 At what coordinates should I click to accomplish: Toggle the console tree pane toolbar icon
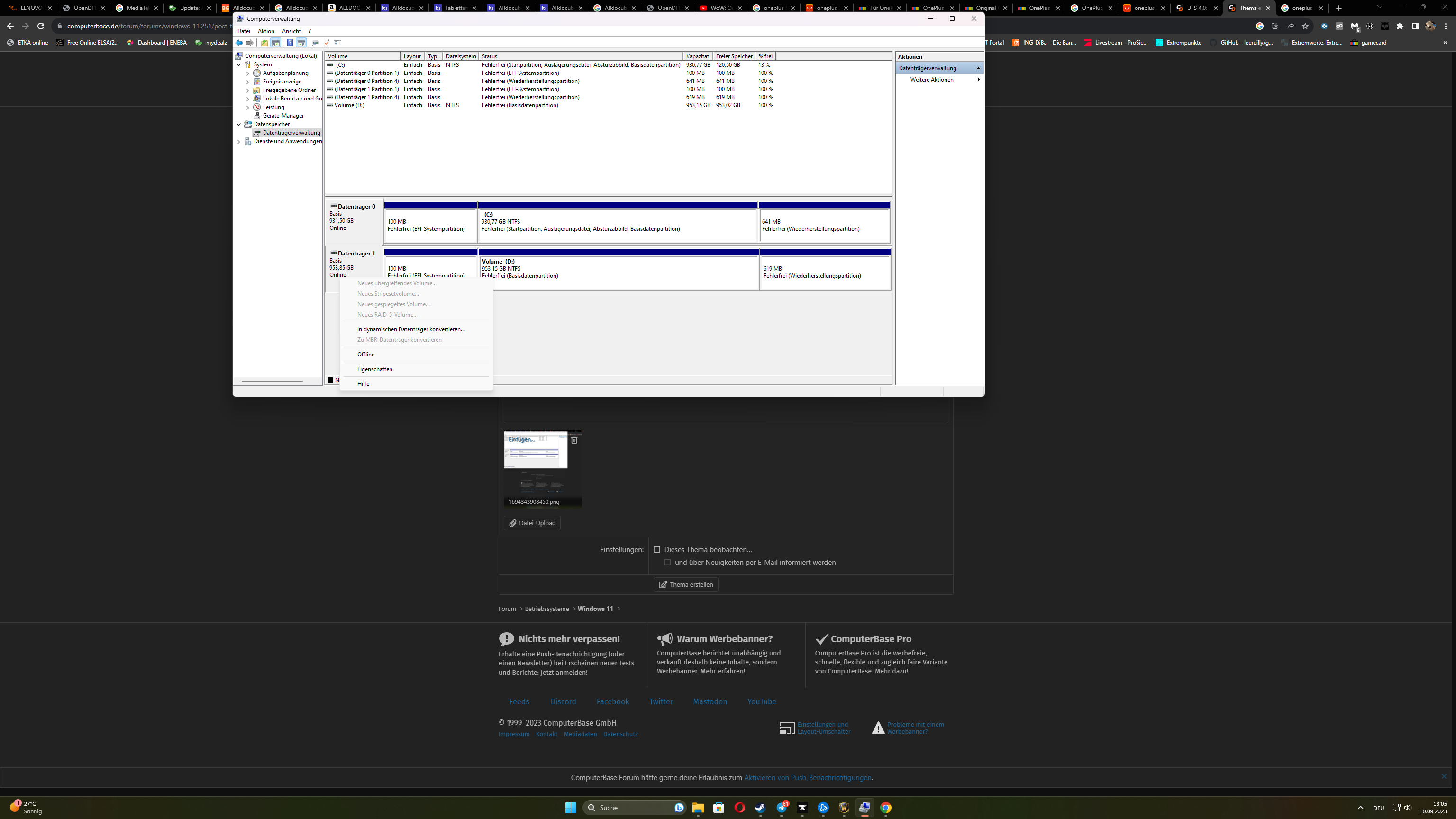[276, 43]
